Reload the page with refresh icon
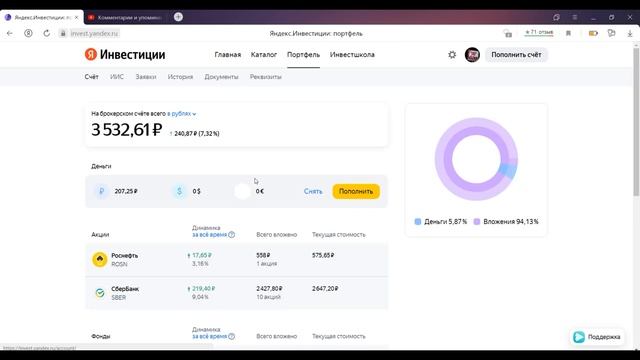 pos(47,33)
